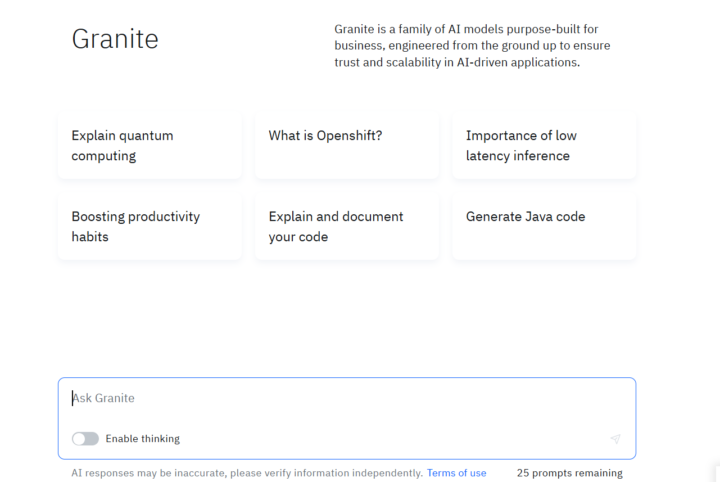Open the Terms of use link
This screenshot has width=720, height=482.
click(456, 473)
